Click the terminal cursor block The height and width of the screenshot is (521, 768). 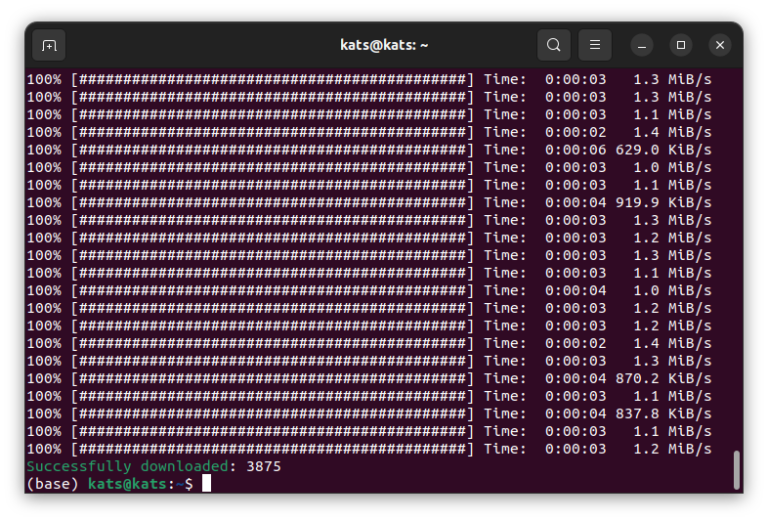[206, 484]
